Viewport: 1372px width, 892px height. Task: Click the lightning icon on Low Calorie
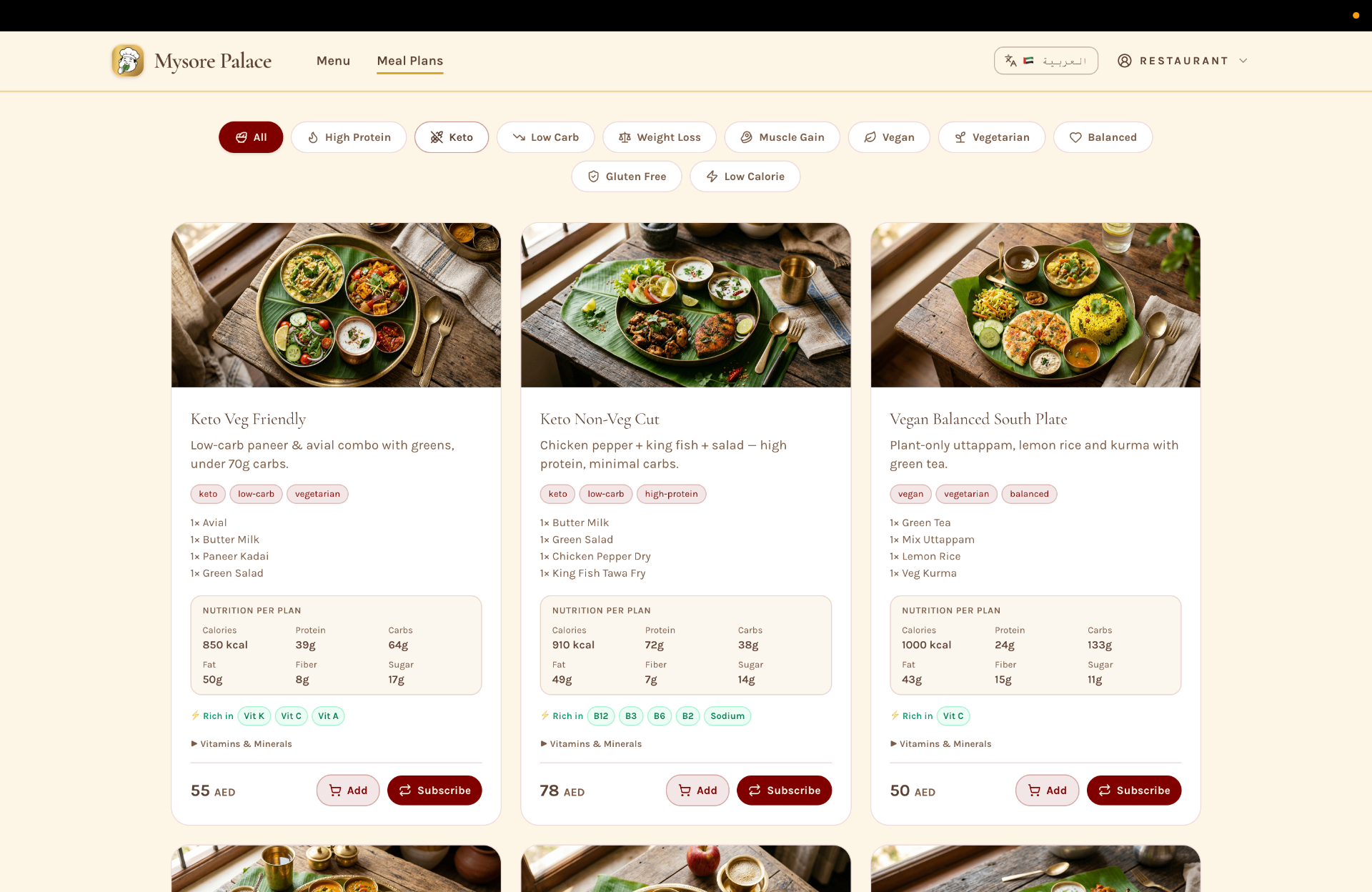712,177
